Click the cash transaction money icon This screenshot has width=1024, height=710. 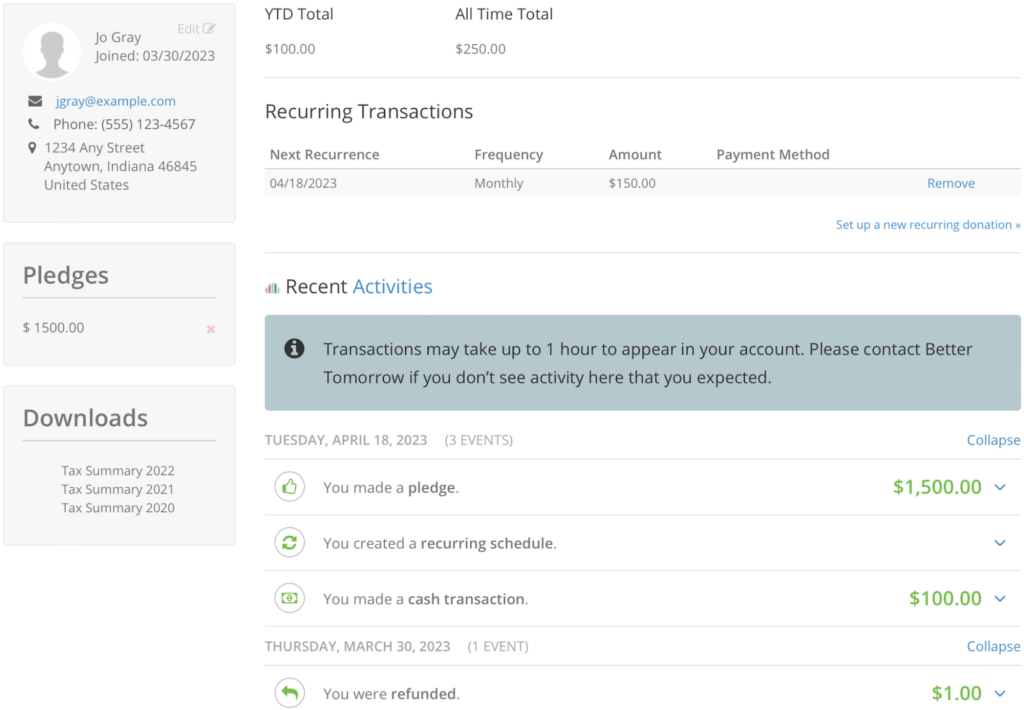pos(289,598)
